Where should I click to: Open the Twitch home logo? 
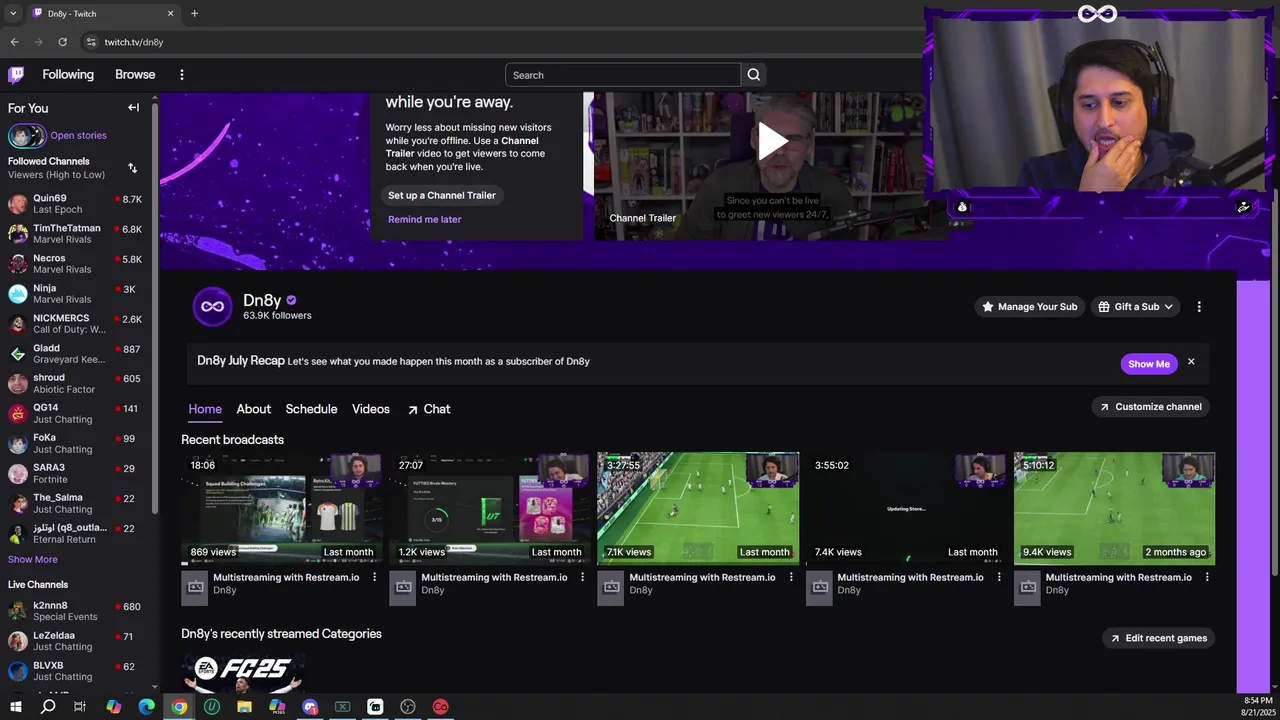(16, 74)
